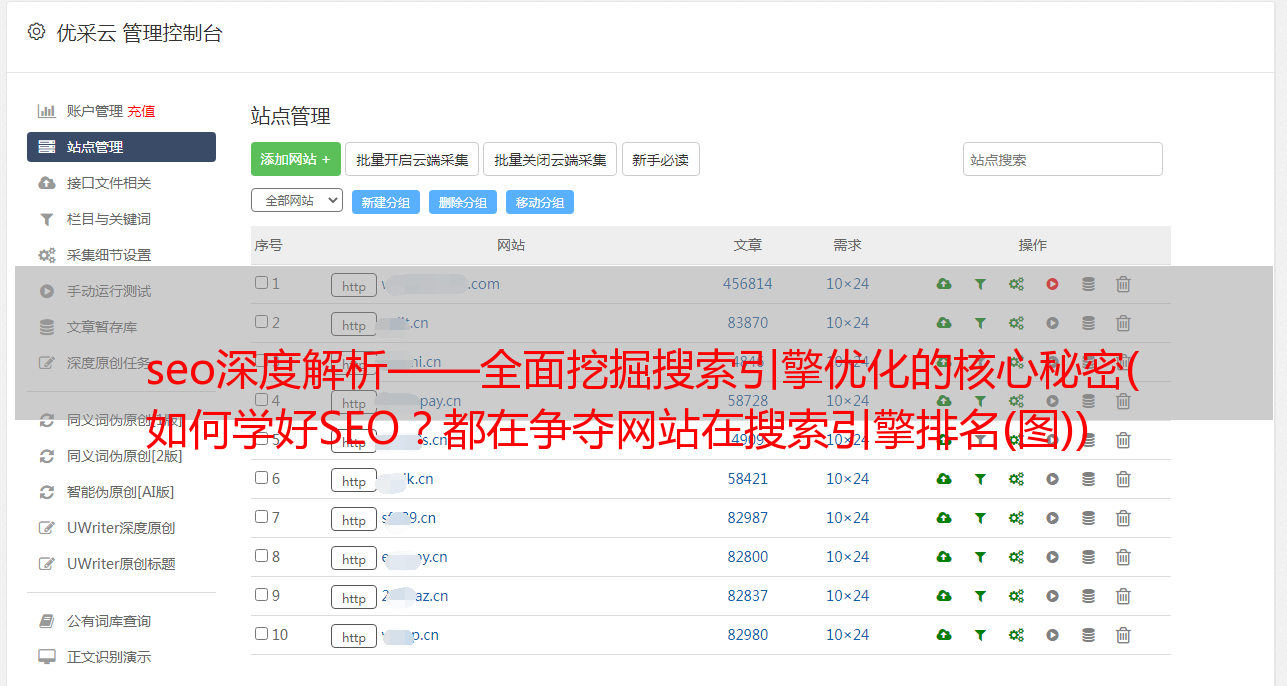Click the cloud upload icon in row 1

[x=944, y=284]
